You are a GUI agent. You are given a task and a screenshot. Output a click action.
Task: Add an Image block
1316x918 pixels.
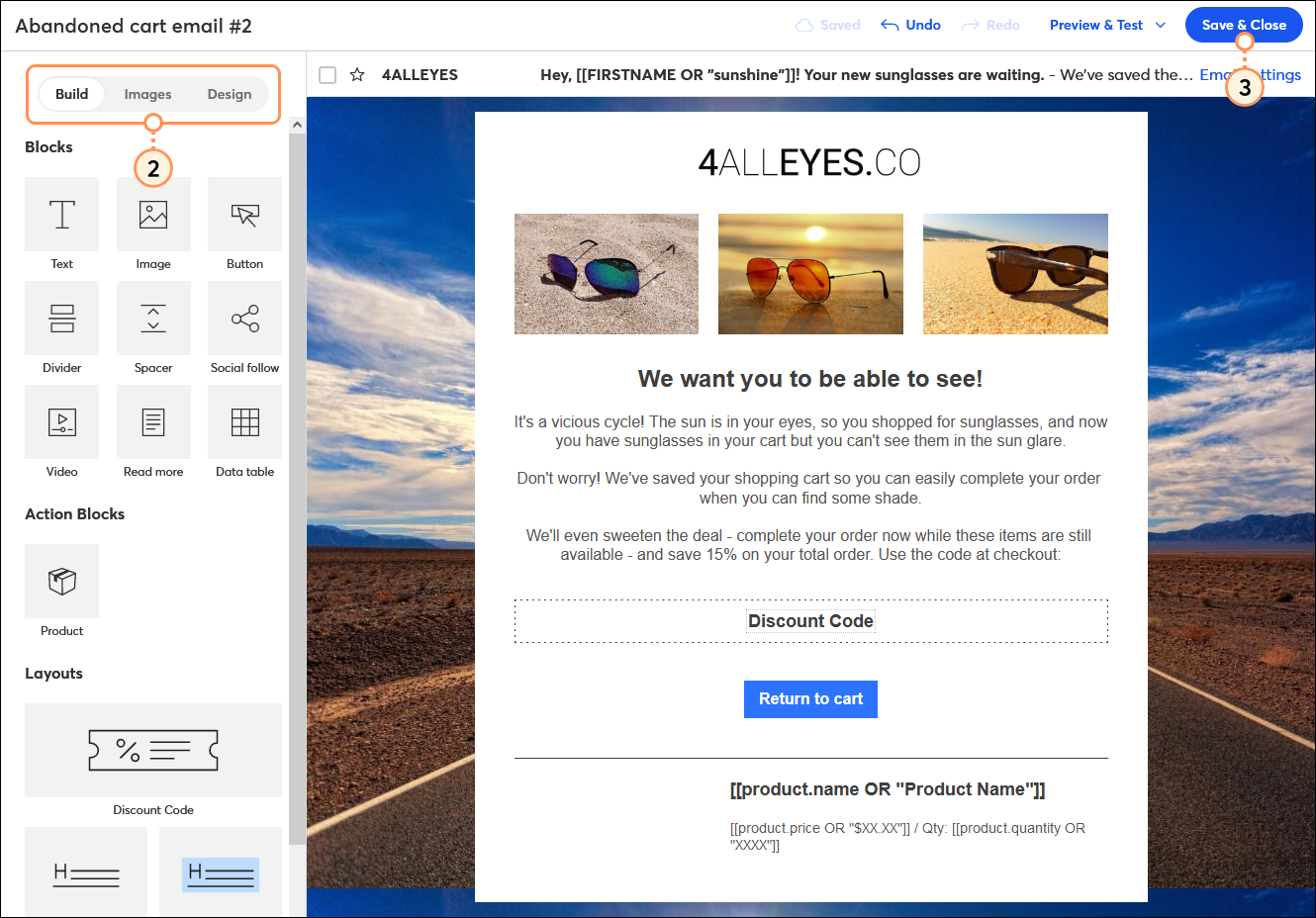tap(153, 215)
